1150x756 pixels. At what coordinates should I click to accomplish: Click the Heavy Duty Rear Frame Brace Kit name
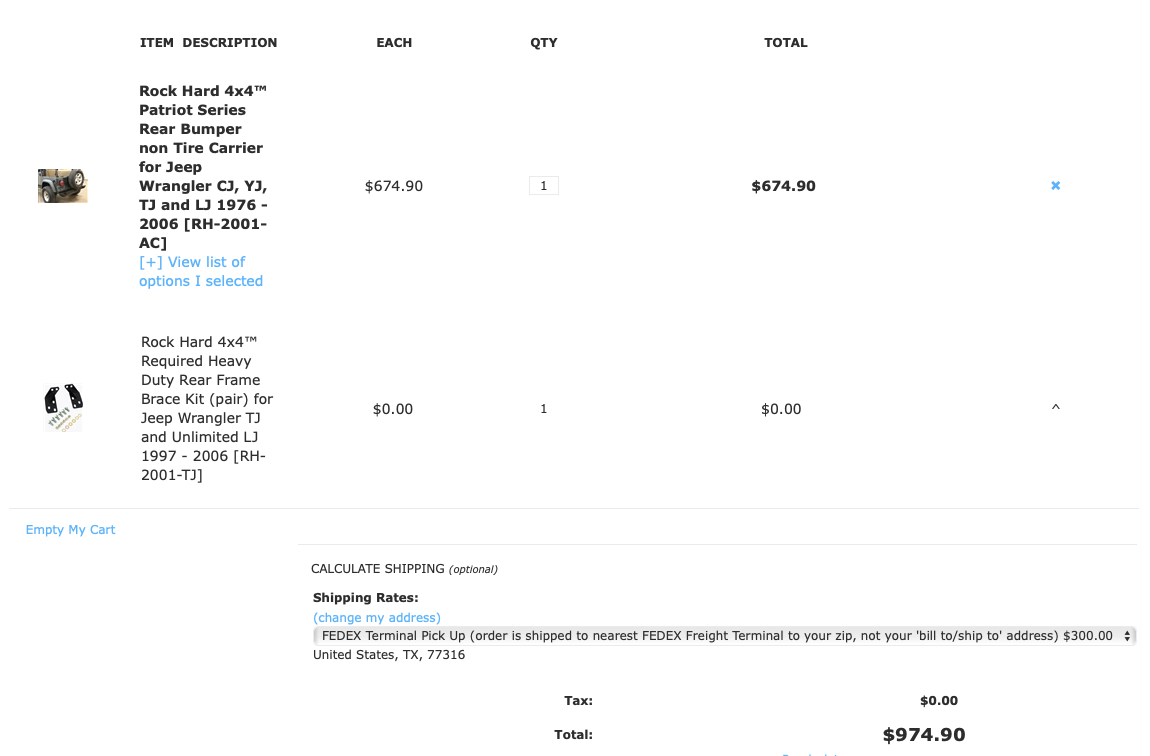[206, 408]
